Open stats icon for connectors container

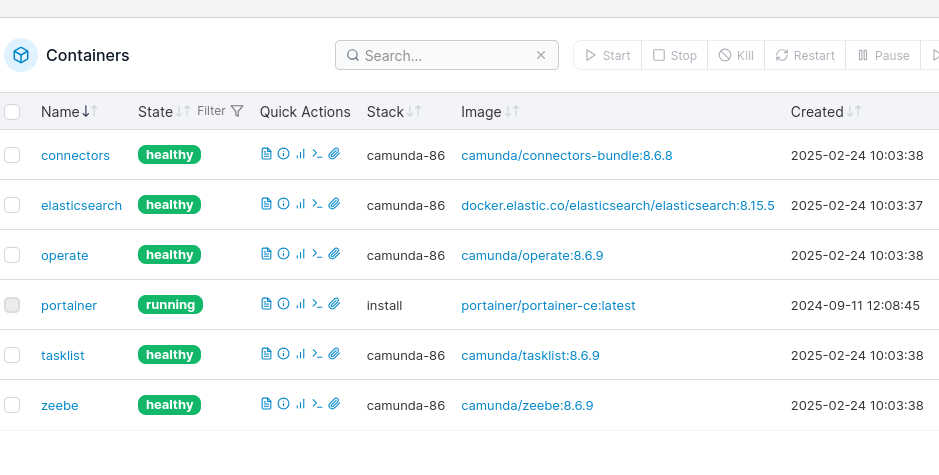point(301,154)
